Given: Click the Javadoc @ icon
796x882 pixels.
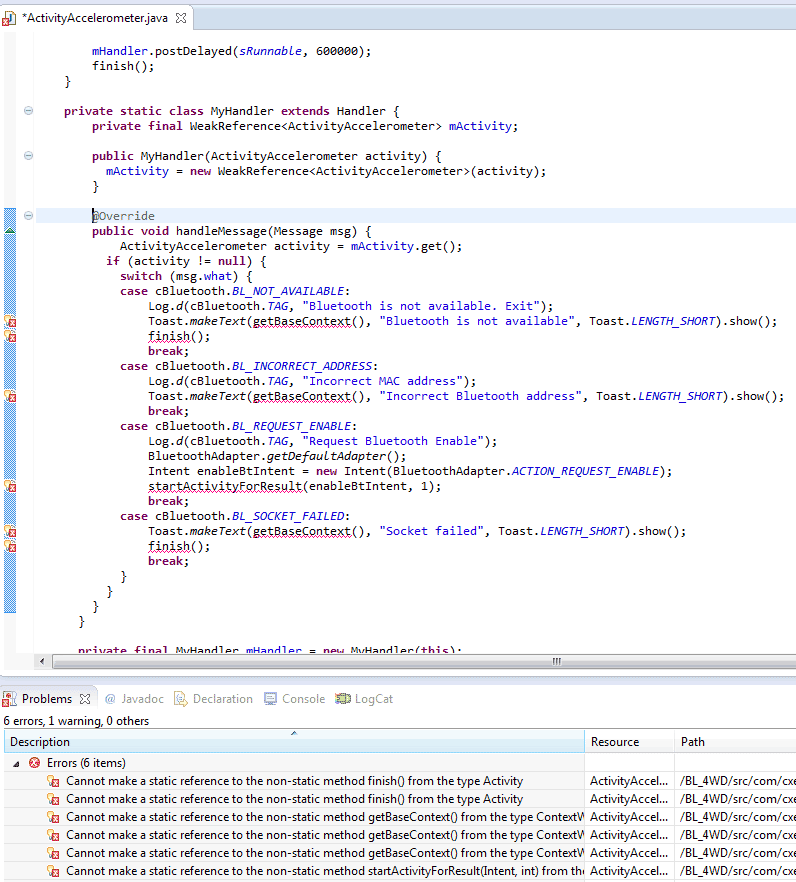Looking at the screenshot, I should 110,699.
